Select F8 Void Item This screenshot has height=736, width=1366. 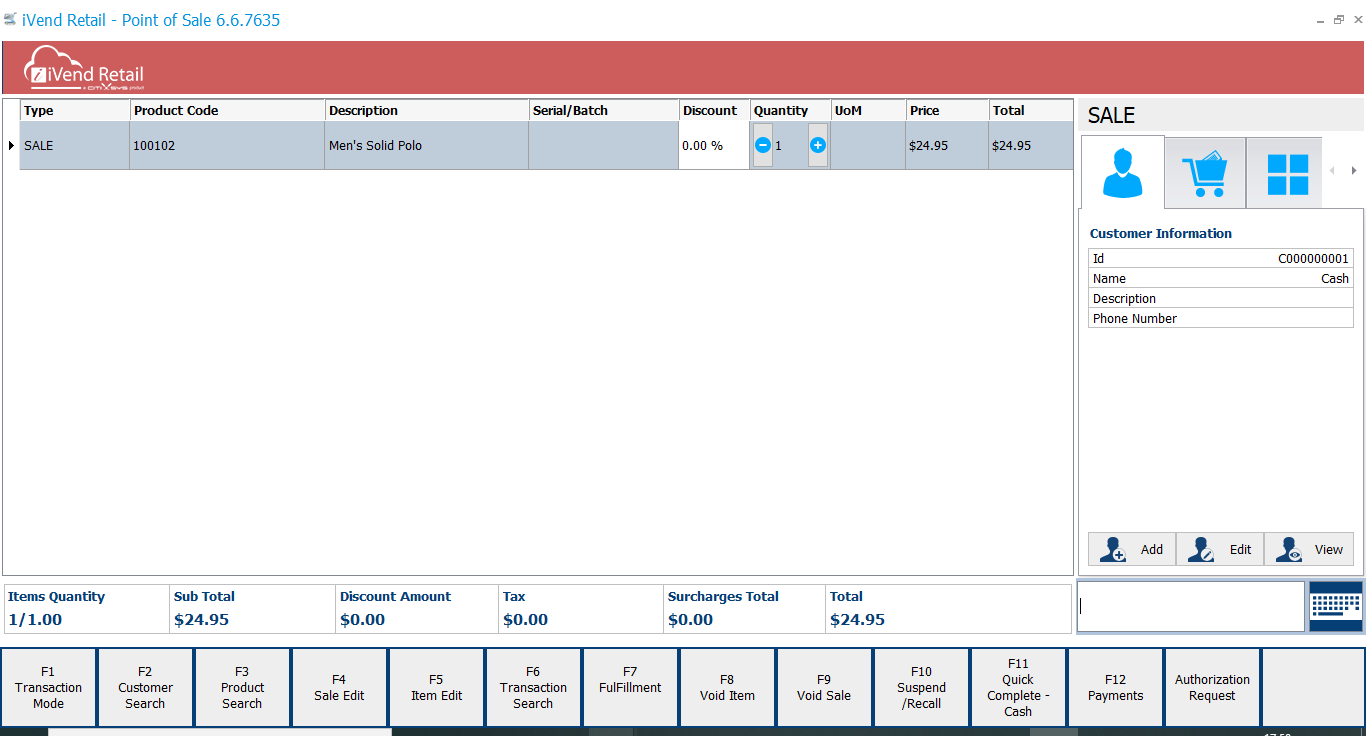tap(728, 688)
